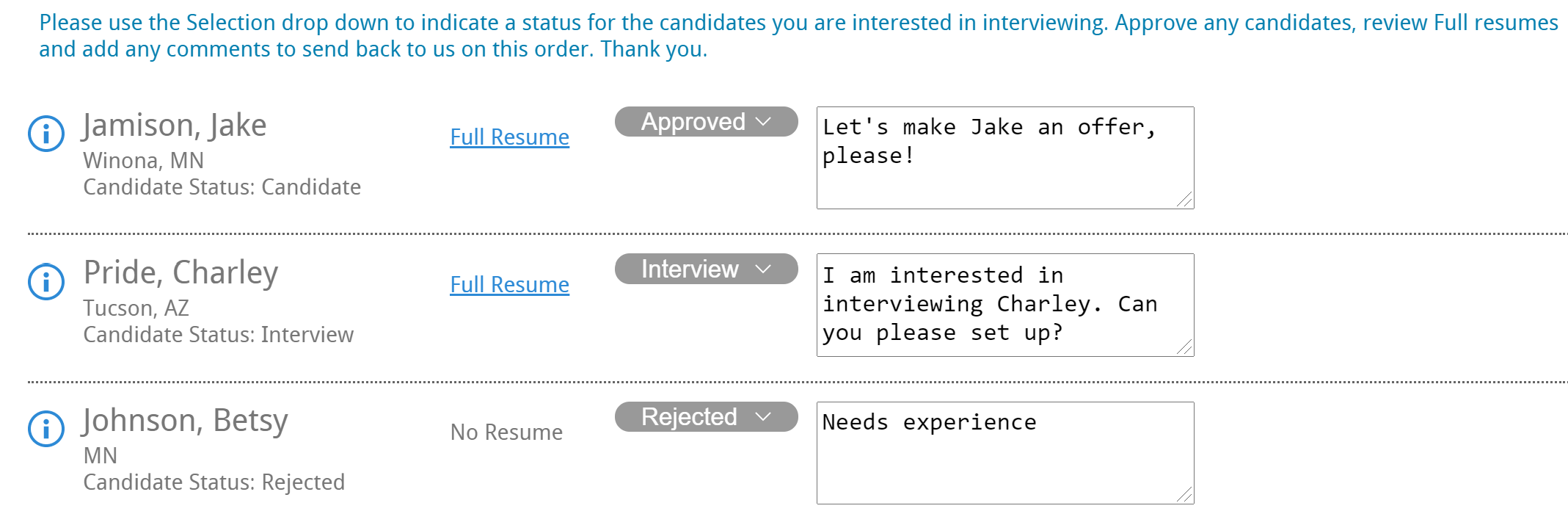Click resize corner of Betsy's comment box
Image resolution: width=1568 pixels, height=525 pixels.
(1185, 495)
